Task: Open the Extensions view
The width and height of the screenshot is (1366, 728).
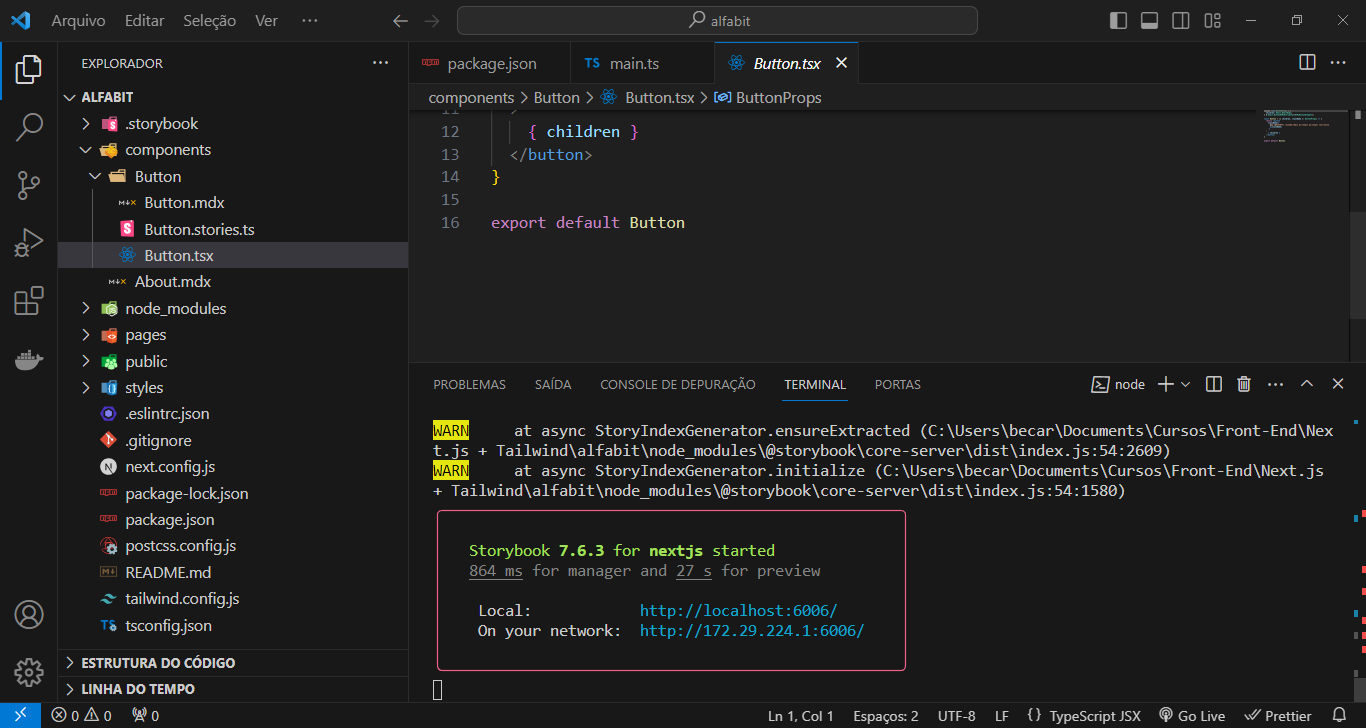Action: 29,301
